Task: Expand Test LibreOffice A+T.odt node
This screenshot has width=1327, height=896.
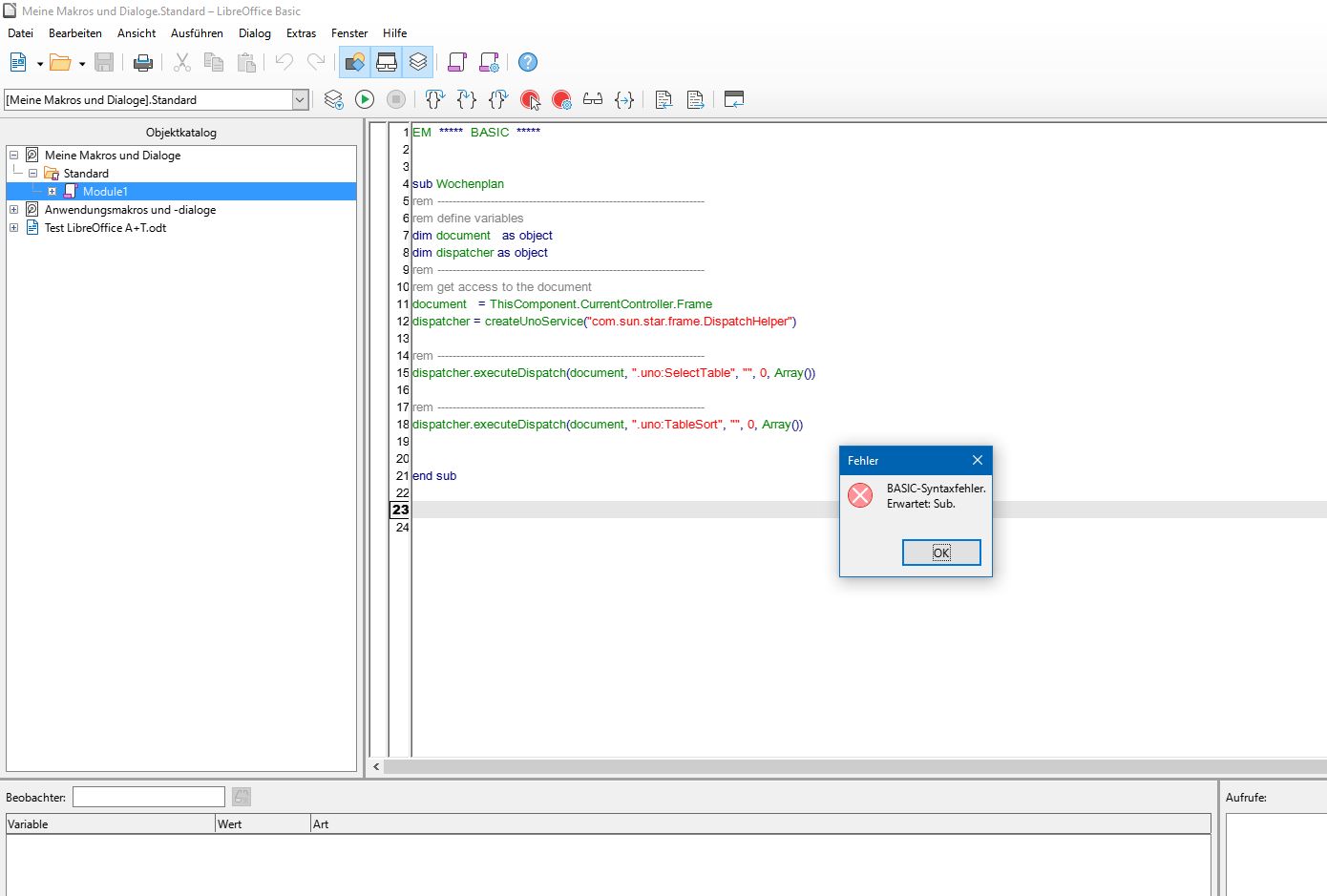Action: [x=14, y=227]
